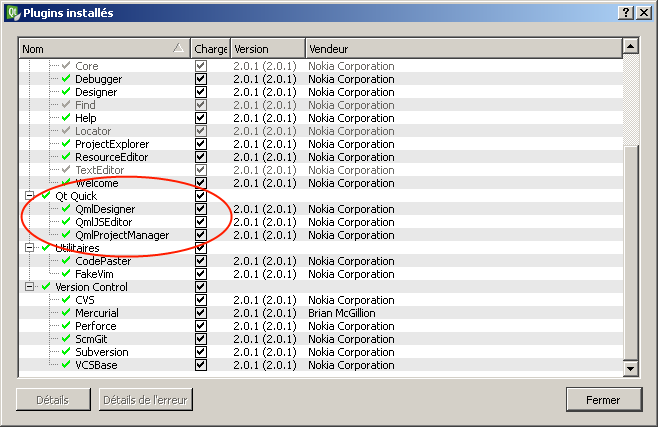This screenshot has width=658, height=427.
Task: Click the green checkmark beside Qt Quick group
Action: coord(46,196)
